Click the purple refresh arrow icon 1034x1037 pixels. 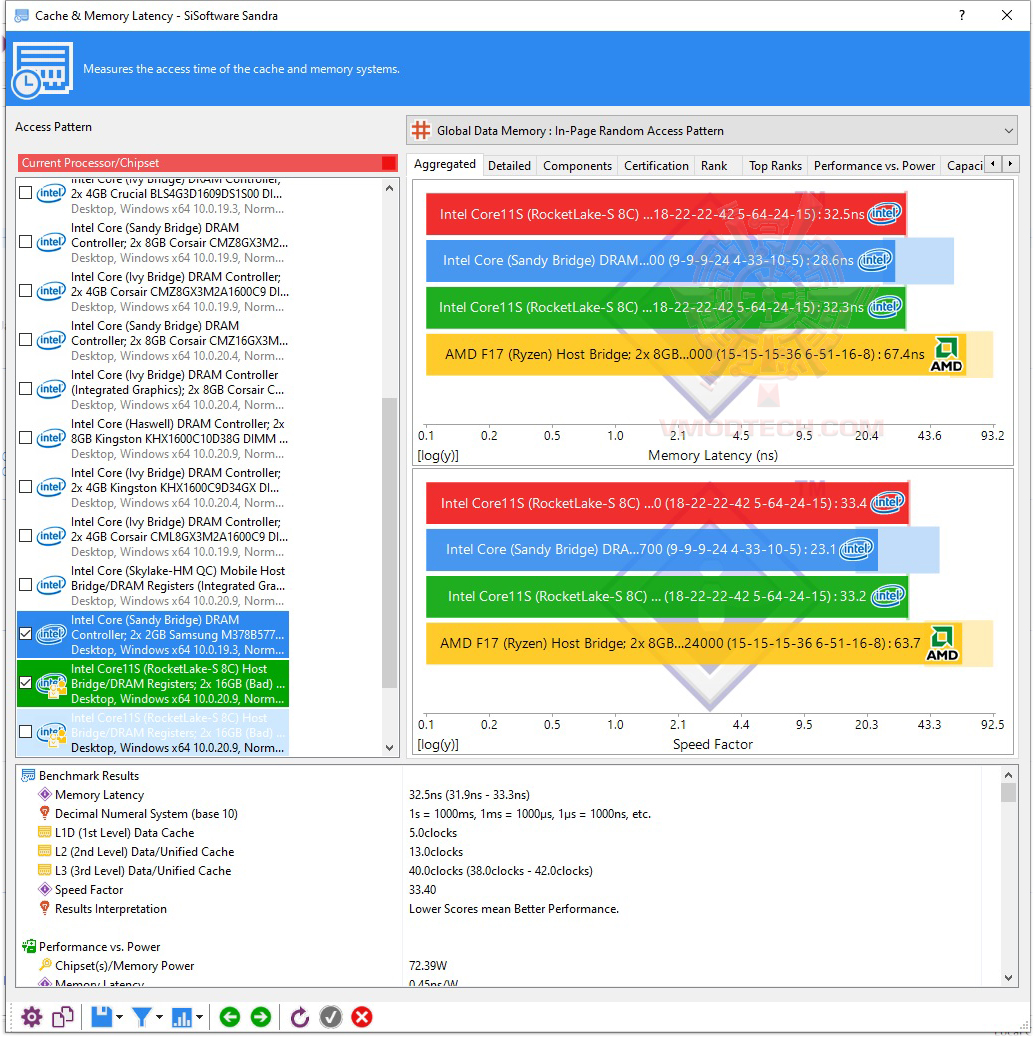coord(300,1016)
